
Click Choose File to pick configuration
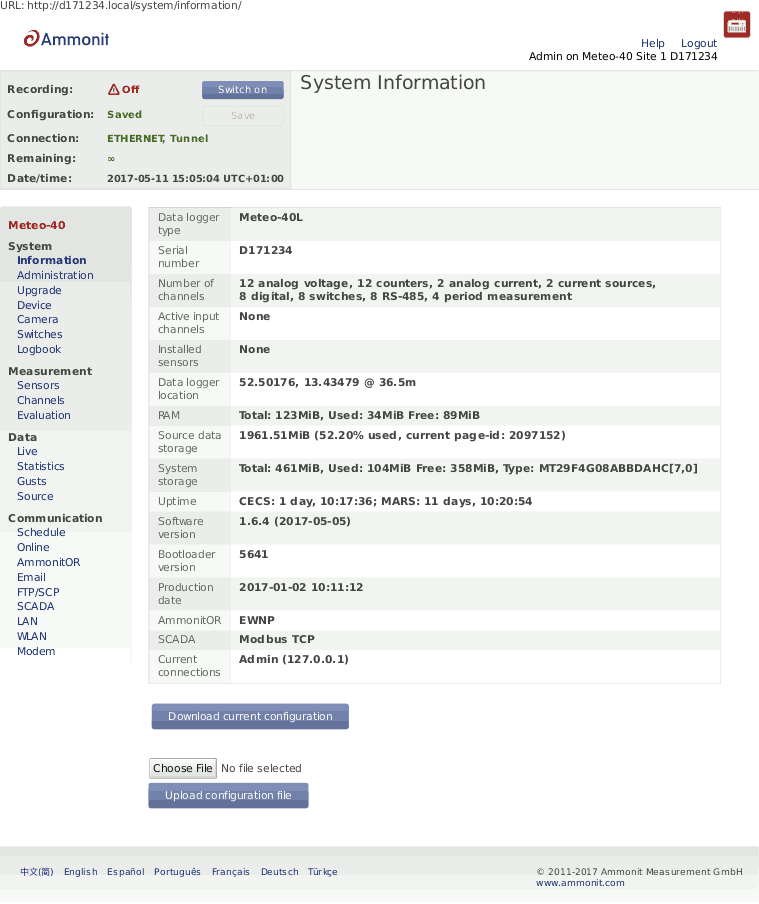click(x=183, y=768)
